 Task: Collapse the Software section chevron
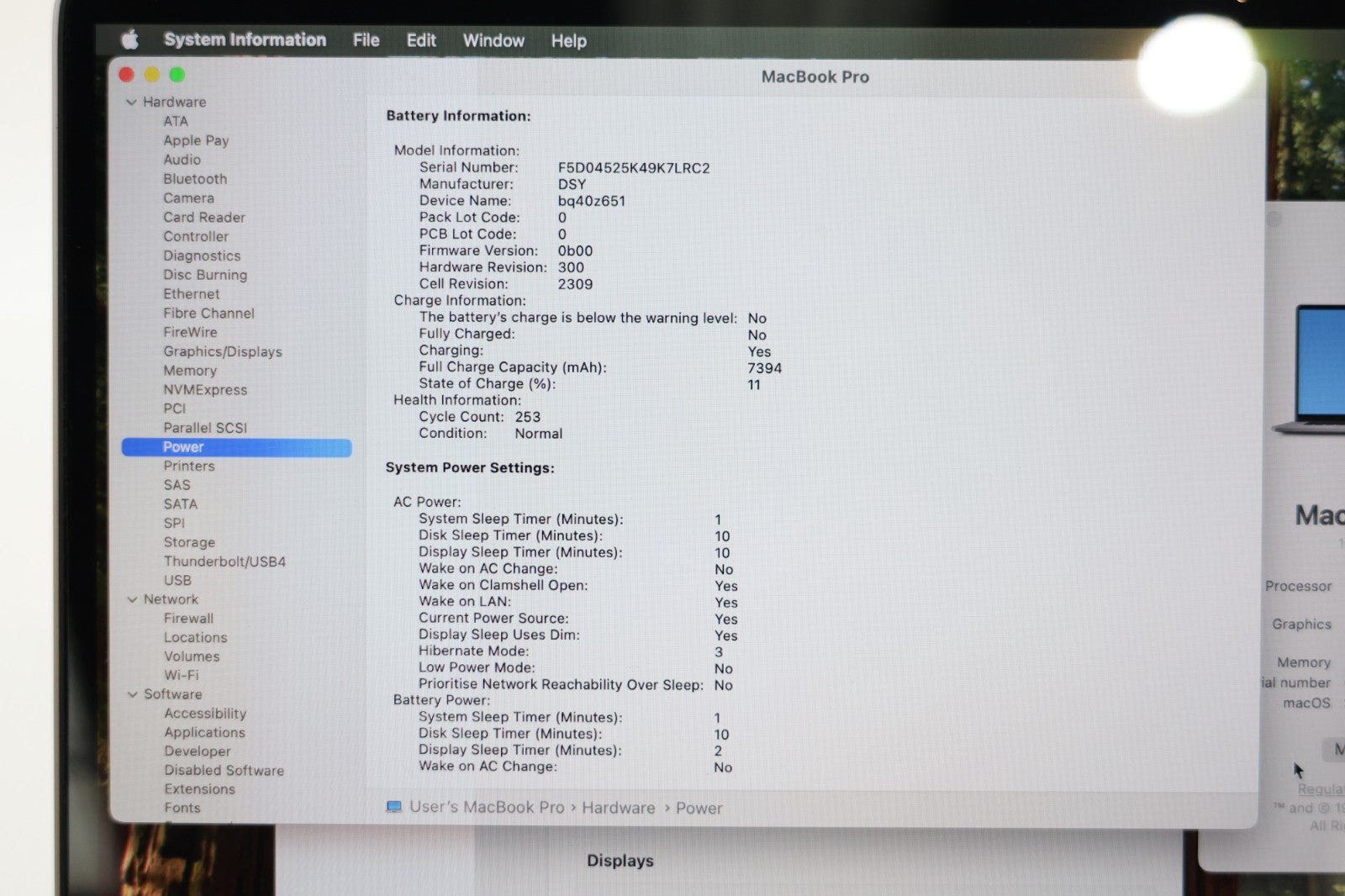coord(132,694)
